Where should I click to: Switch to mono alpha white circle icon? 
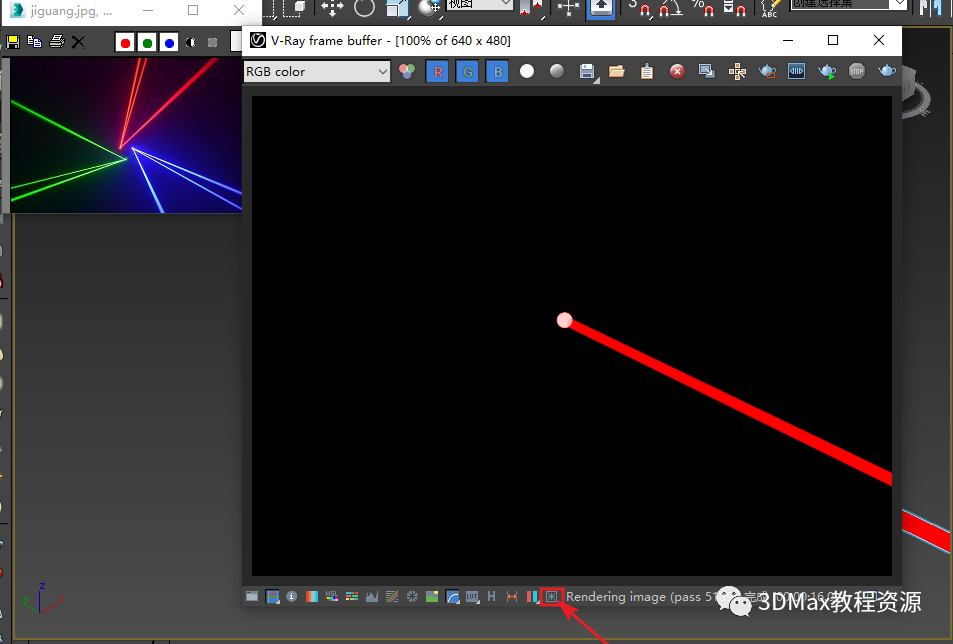(x=527, y=72)
